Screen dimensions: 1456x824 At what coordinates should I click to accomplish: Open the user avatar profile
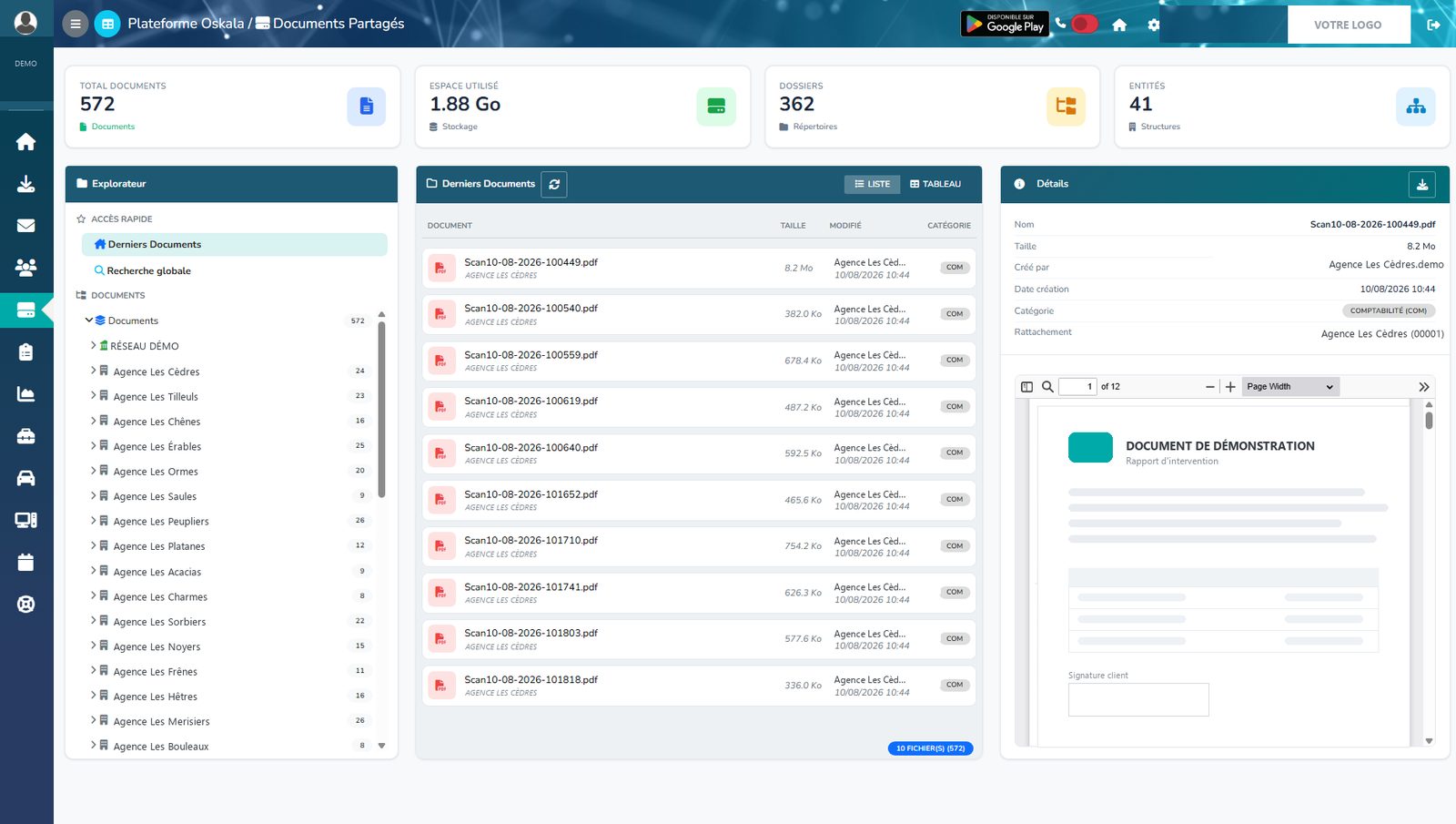25,22
